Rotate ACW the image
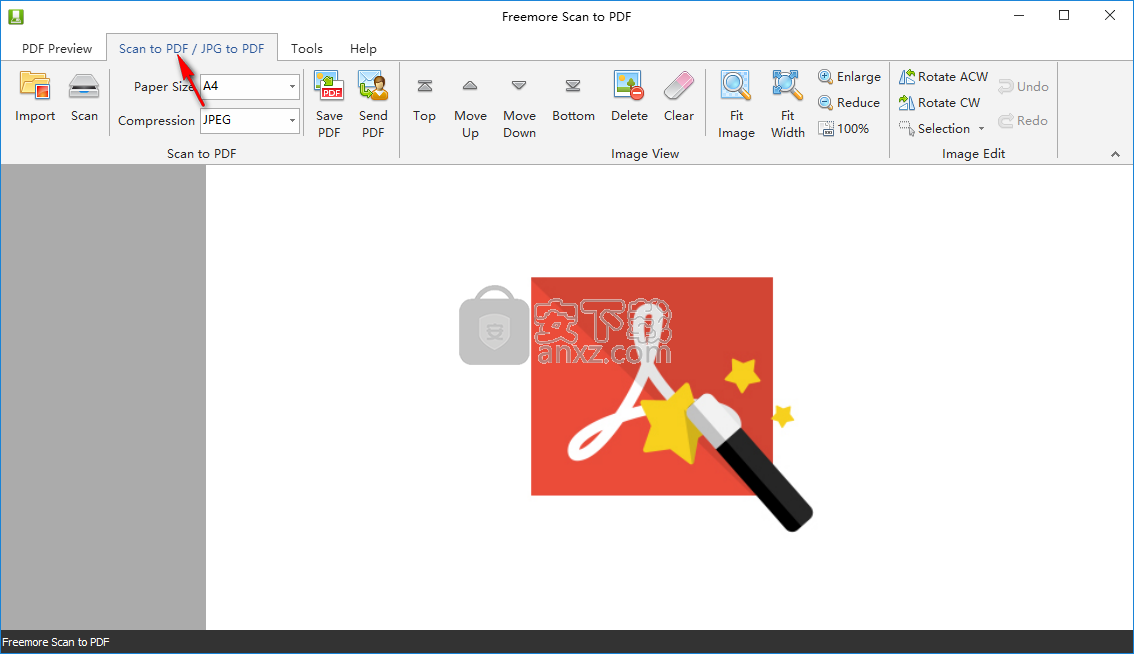Image resolution: width=1134 pixels, height=654 pixels. [x=944, y=77]
